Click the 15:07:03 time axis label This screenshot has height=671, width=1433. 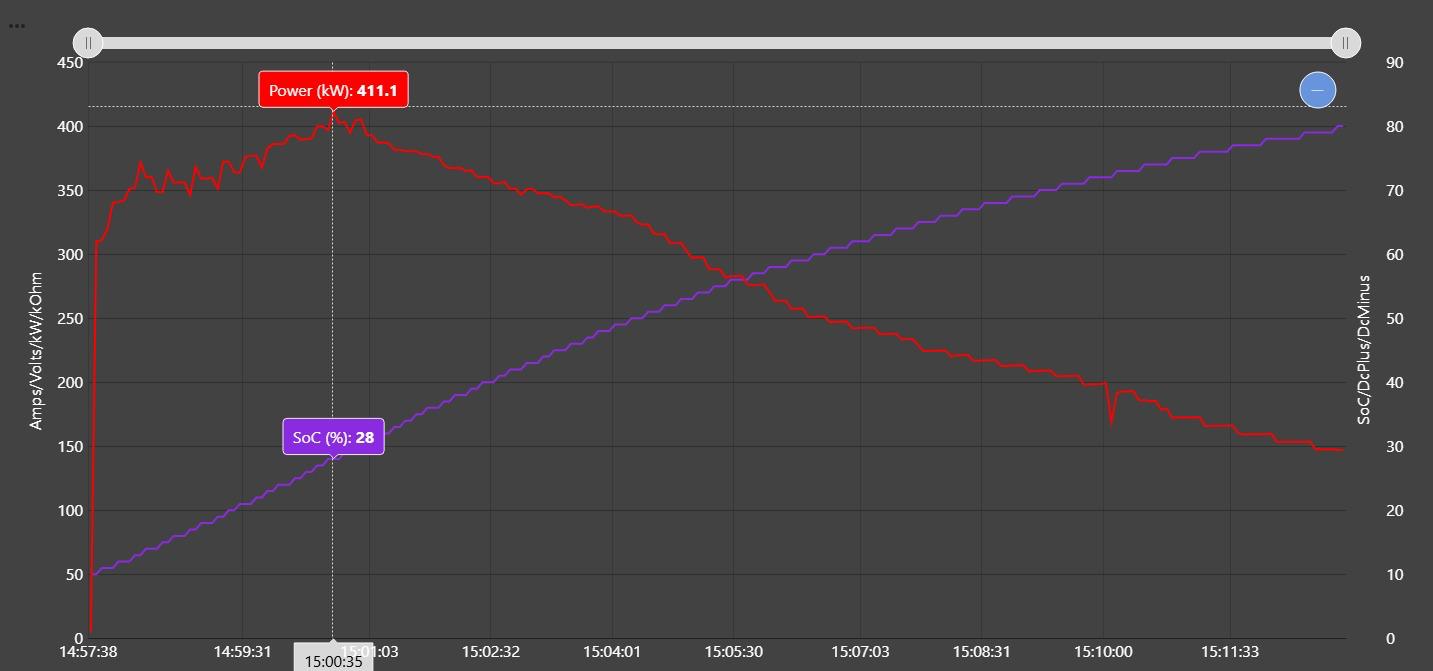tap(860, 652)
